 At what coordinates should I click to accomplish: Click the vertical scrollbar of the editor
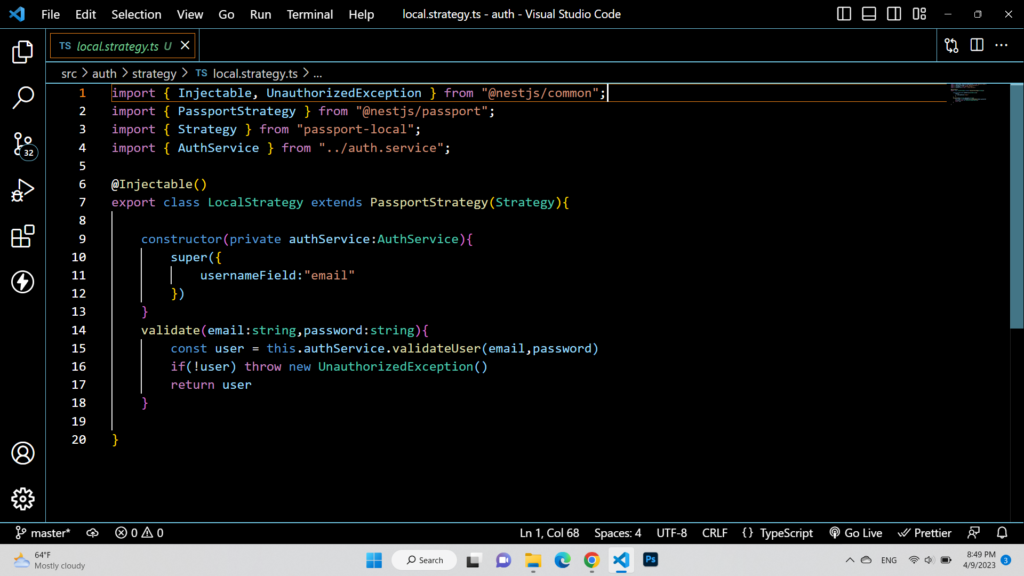click(x=1016, y=206)
